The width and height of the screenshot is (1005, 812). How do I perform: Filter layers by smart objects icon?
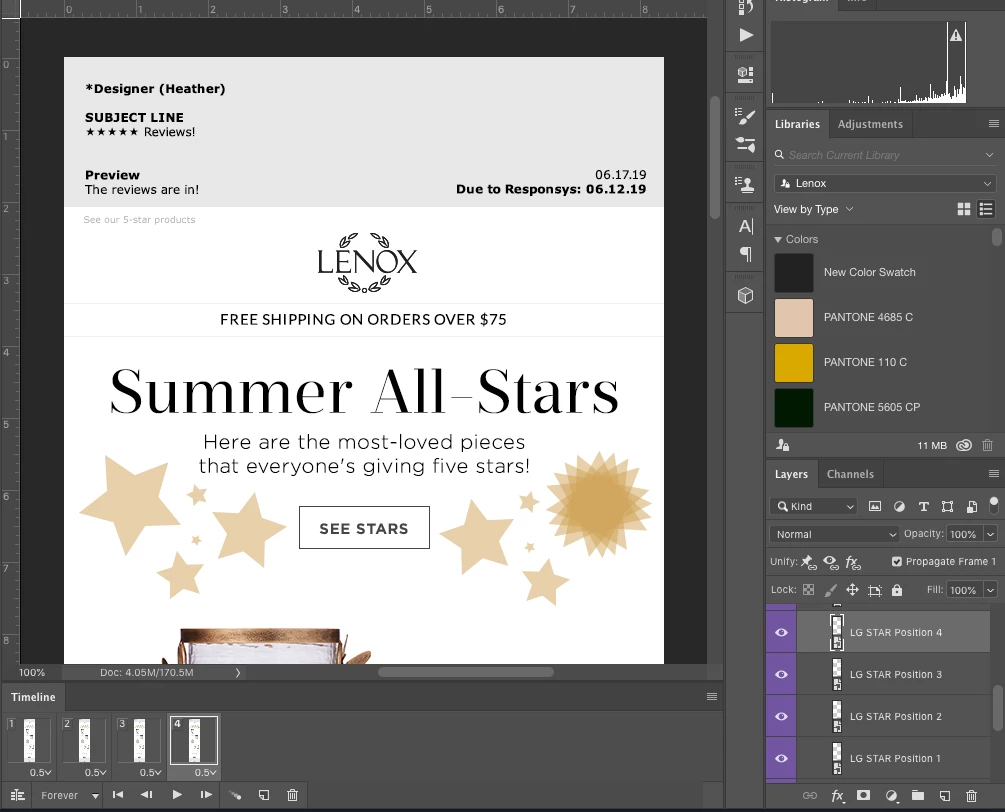[x=972, y=506]
